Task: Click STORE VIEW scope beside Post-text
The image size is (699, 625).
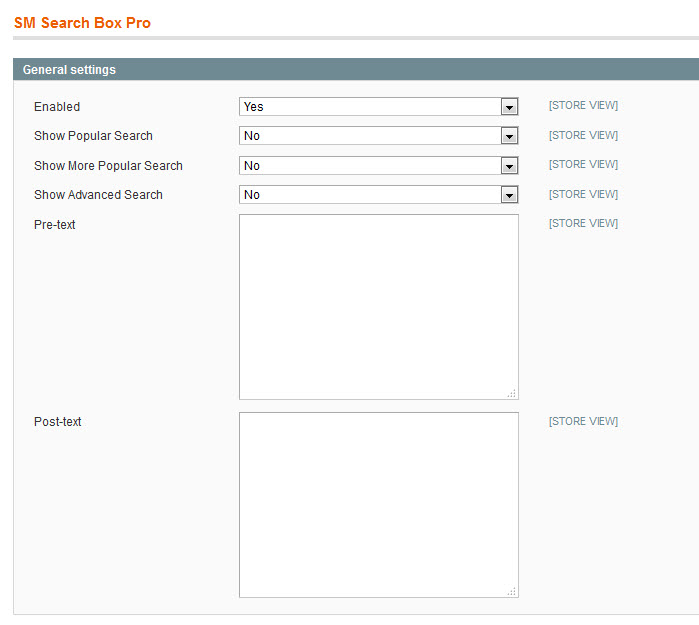Action: pyautogui.click(x=583, y=421)
